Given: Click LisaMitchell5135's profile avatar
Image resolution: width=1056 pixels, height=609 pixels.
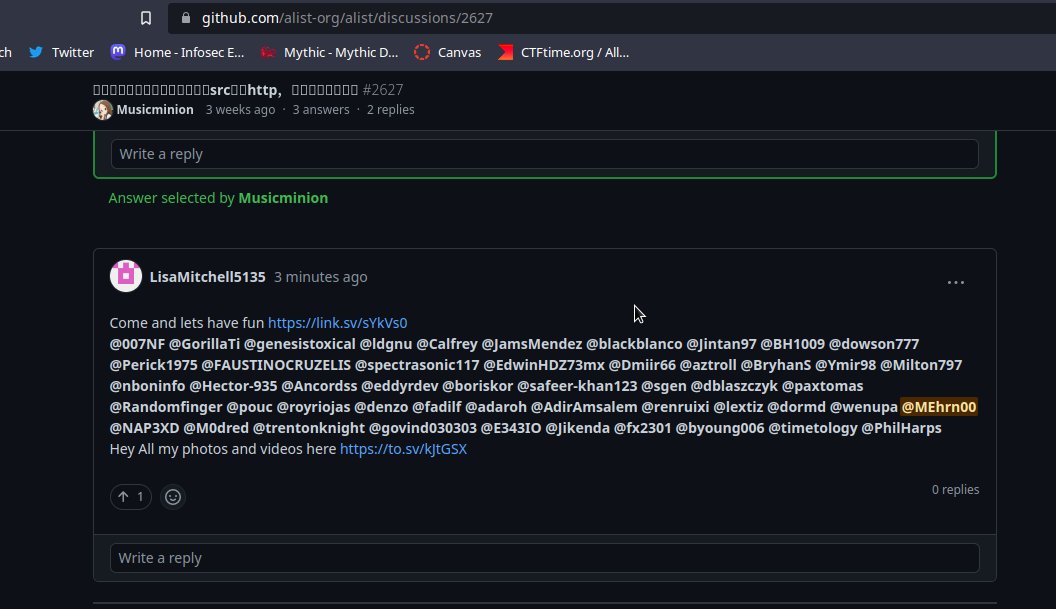Looking at the screenshot, I should [x=126, y=276].
